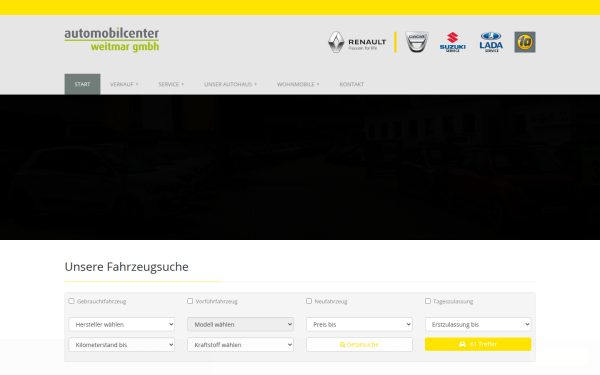Screen dimensions: 600x375
Task: Tick the Vorführfahrzeug checkbox
Action: click(190, 301)
